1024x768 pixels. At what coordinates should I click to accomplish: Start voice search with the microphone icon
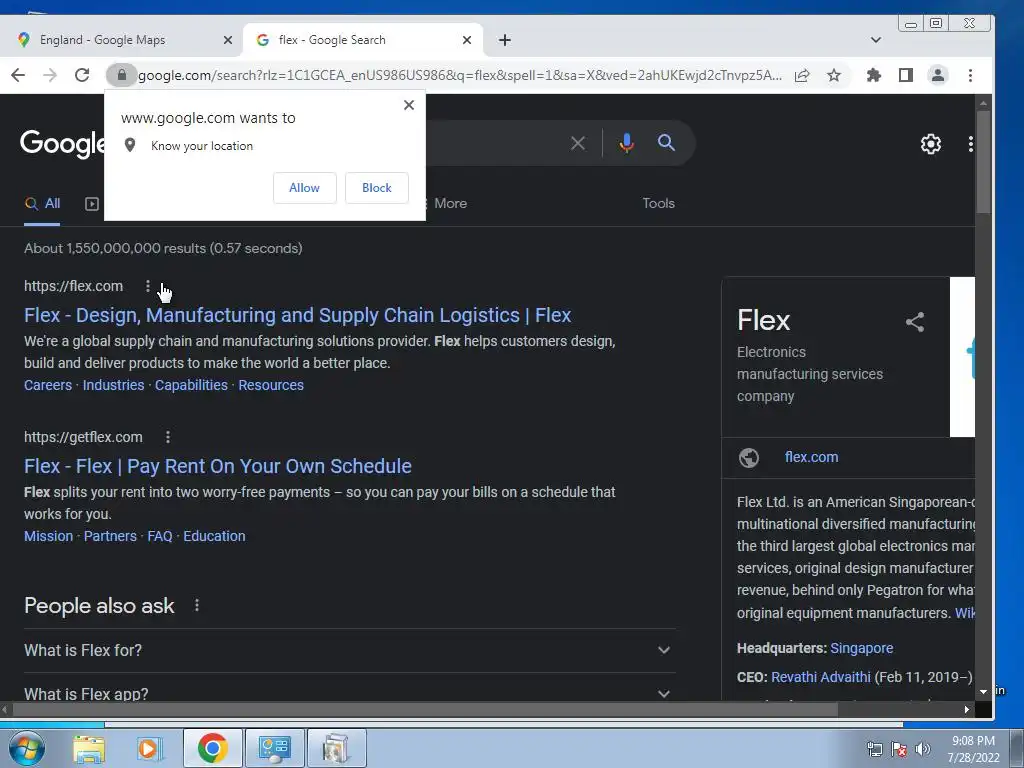626,143
